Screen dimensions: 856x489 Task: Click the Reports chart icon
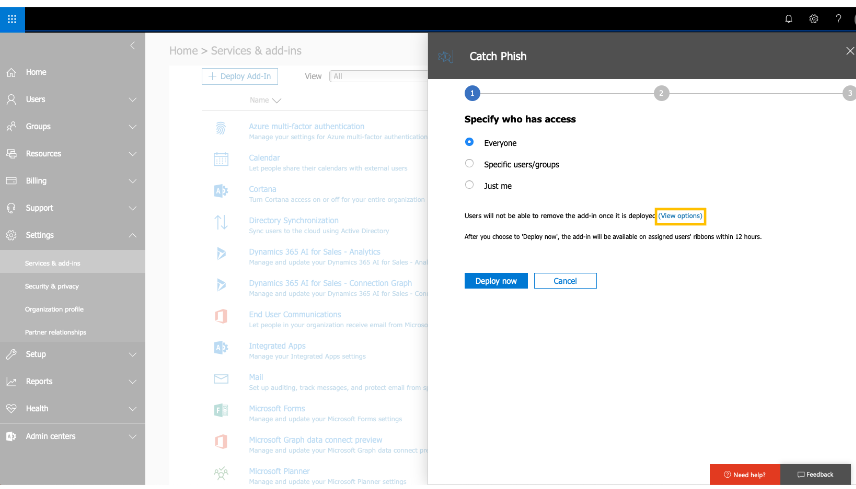(11, 381)
